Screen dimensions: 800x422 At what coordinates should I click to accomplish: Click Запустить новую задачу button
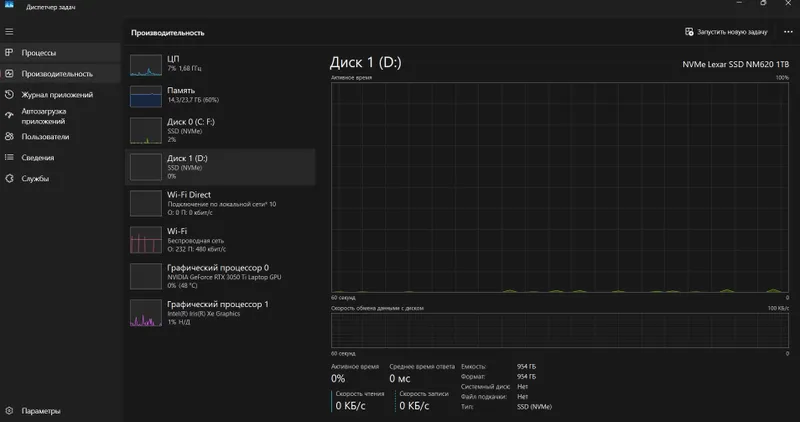pos(727,32)
